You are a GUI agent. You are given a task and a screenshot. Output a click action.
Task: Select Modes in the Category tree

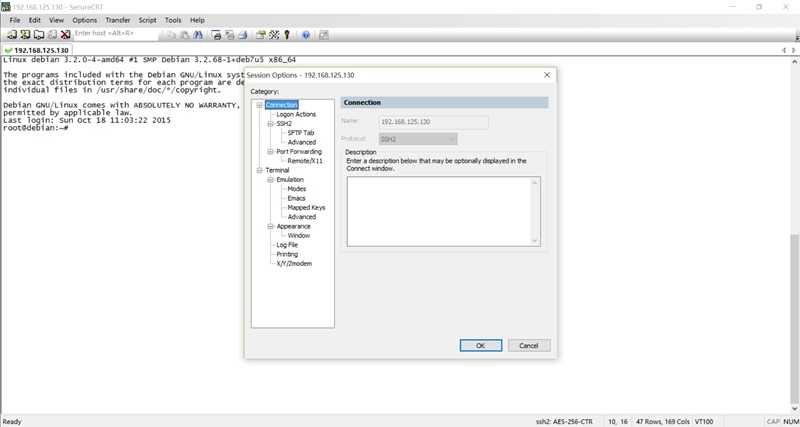297,189
